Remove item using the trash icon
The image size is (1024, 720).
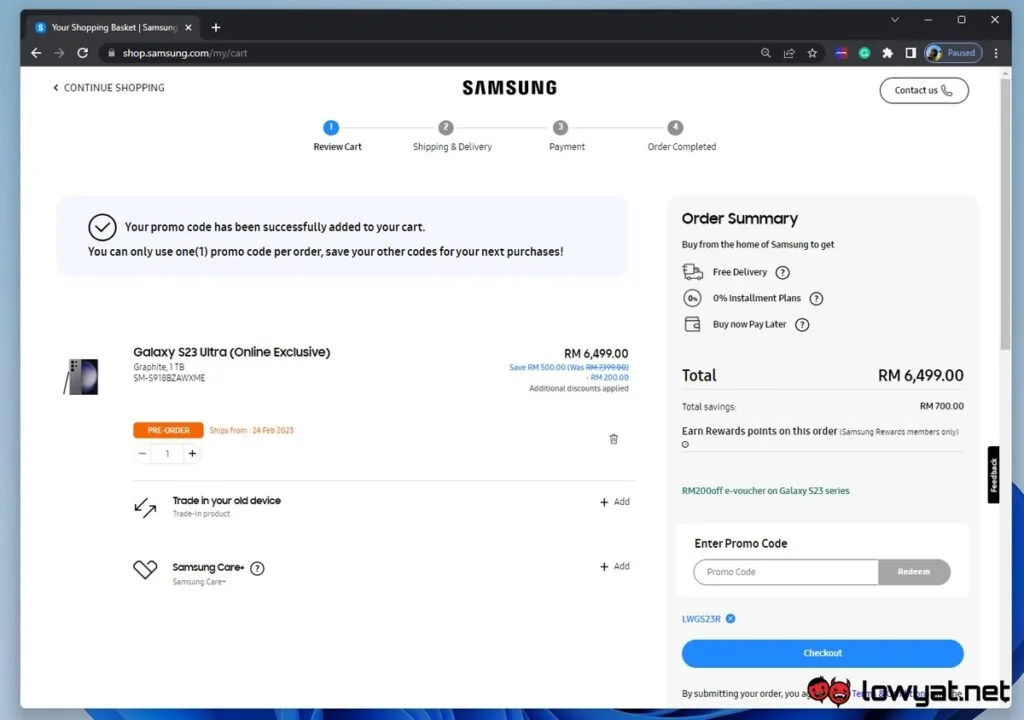point(613,439)
